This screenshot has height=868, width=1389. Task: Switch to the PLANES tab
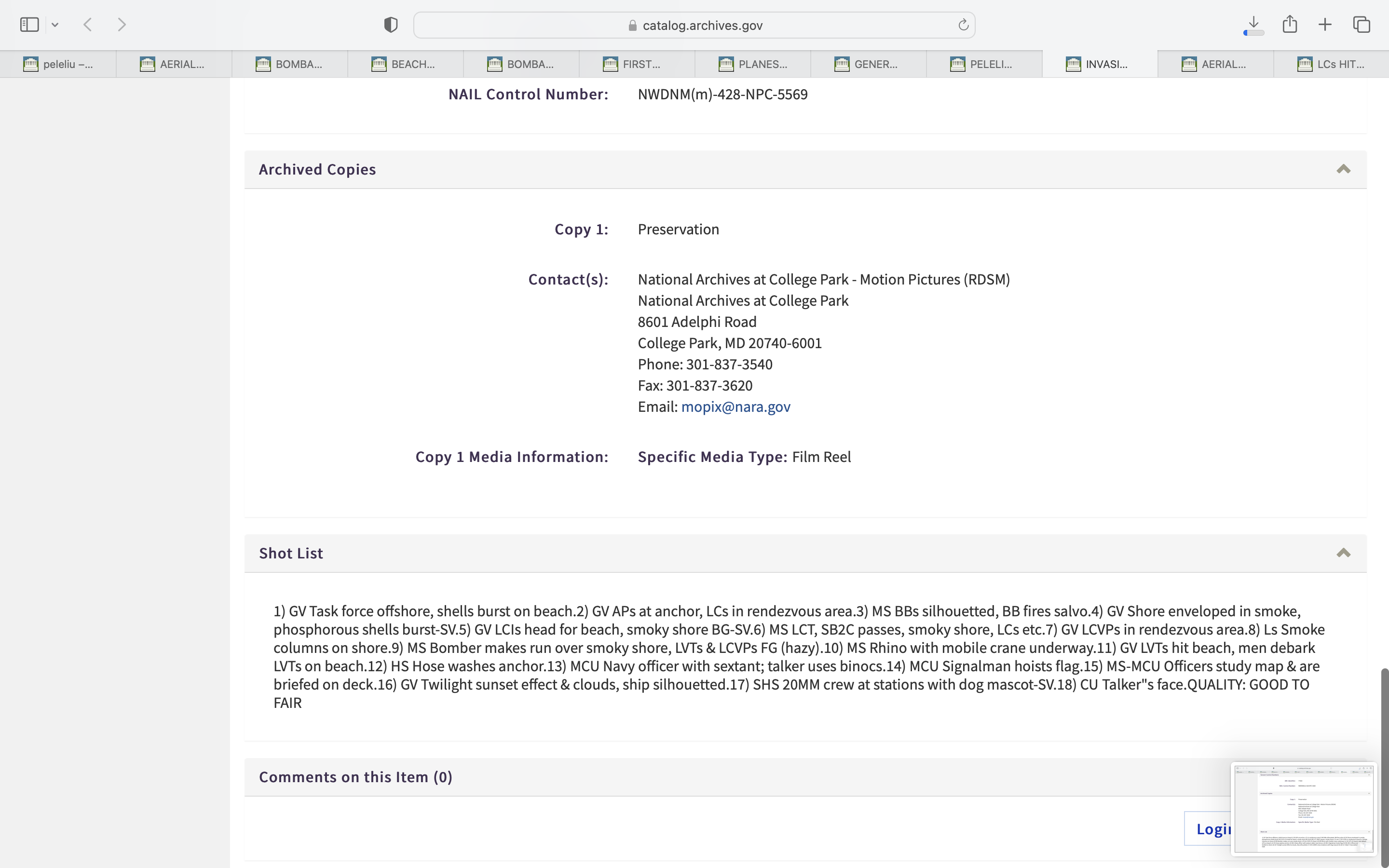click(x=752, y=64)
